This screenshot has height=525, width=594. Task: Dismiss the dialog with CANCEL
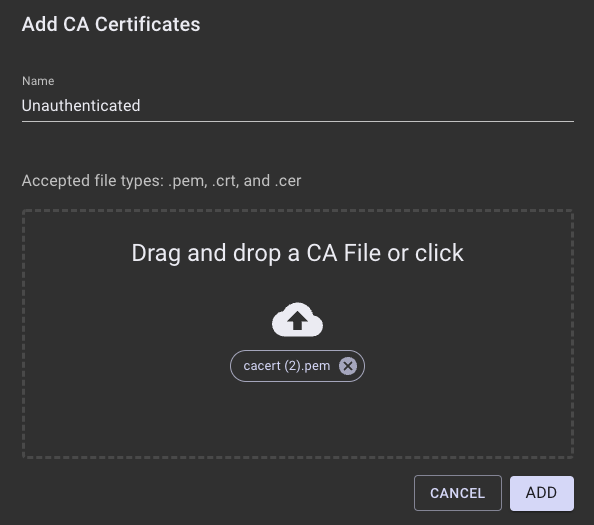[458, 493]
